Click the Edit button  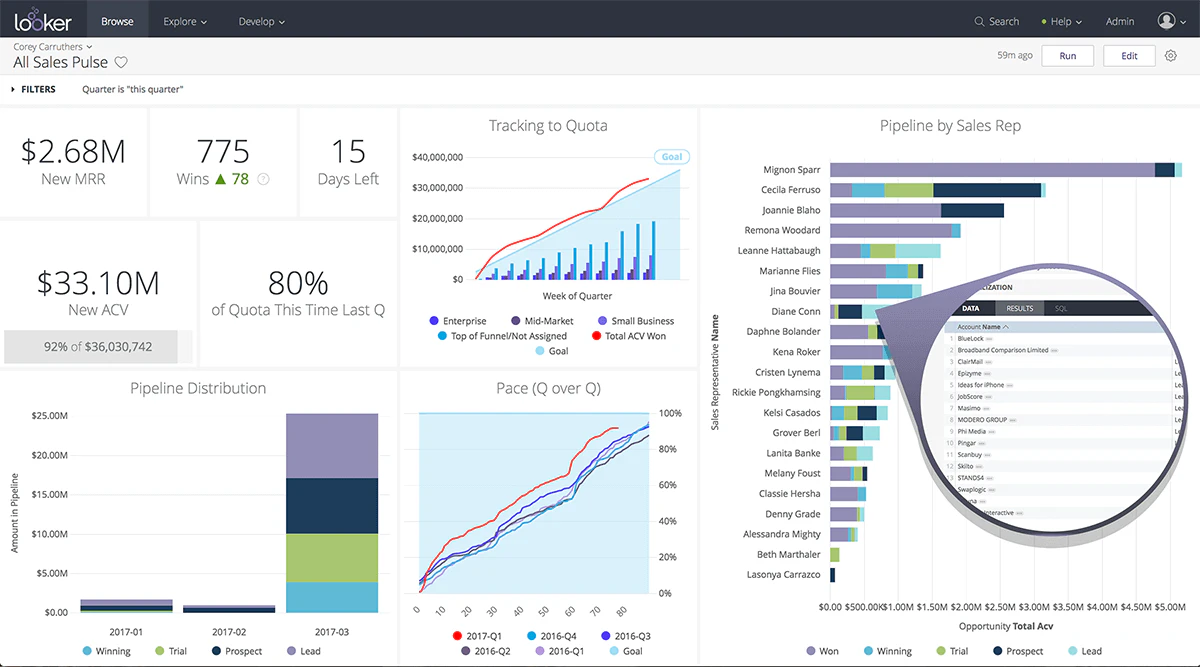tap(1129, 56)
